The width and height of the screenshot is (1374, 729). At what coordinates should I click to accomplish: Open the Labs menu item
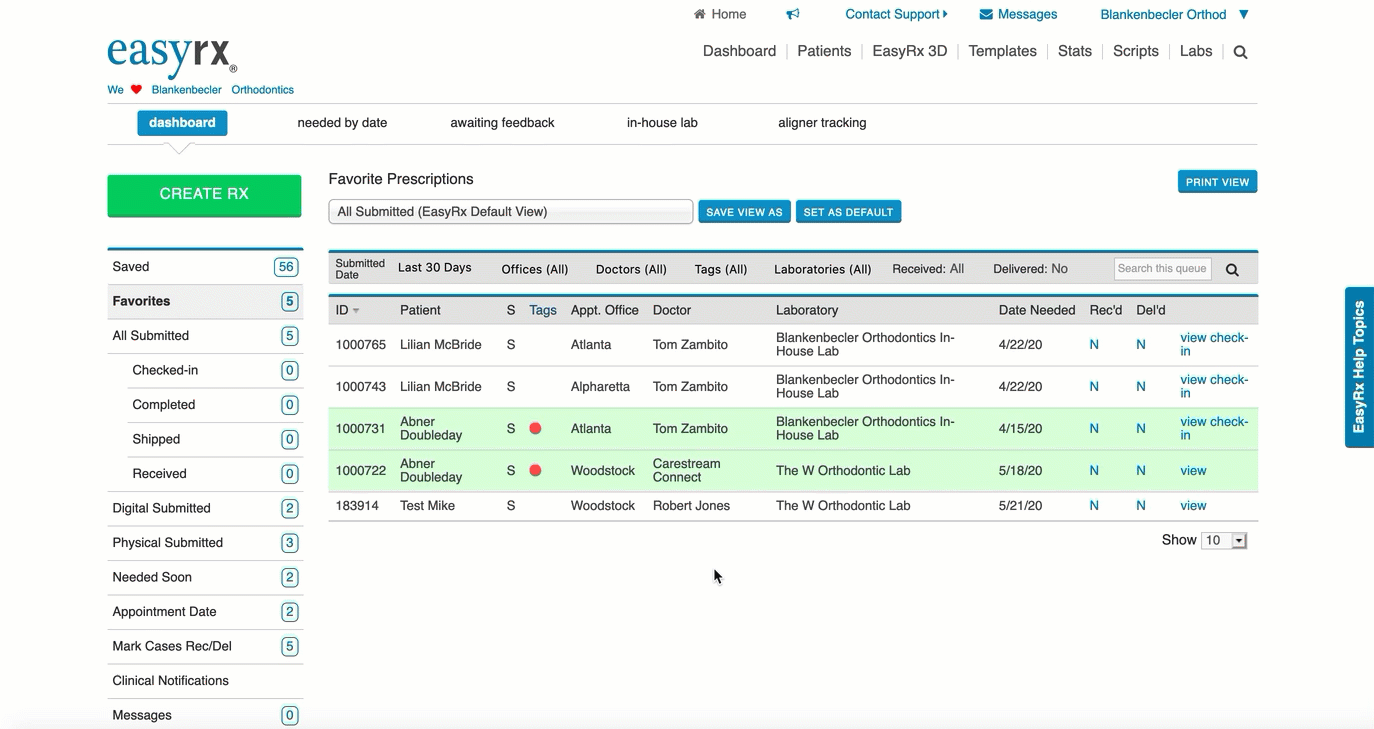[1196, 51]
